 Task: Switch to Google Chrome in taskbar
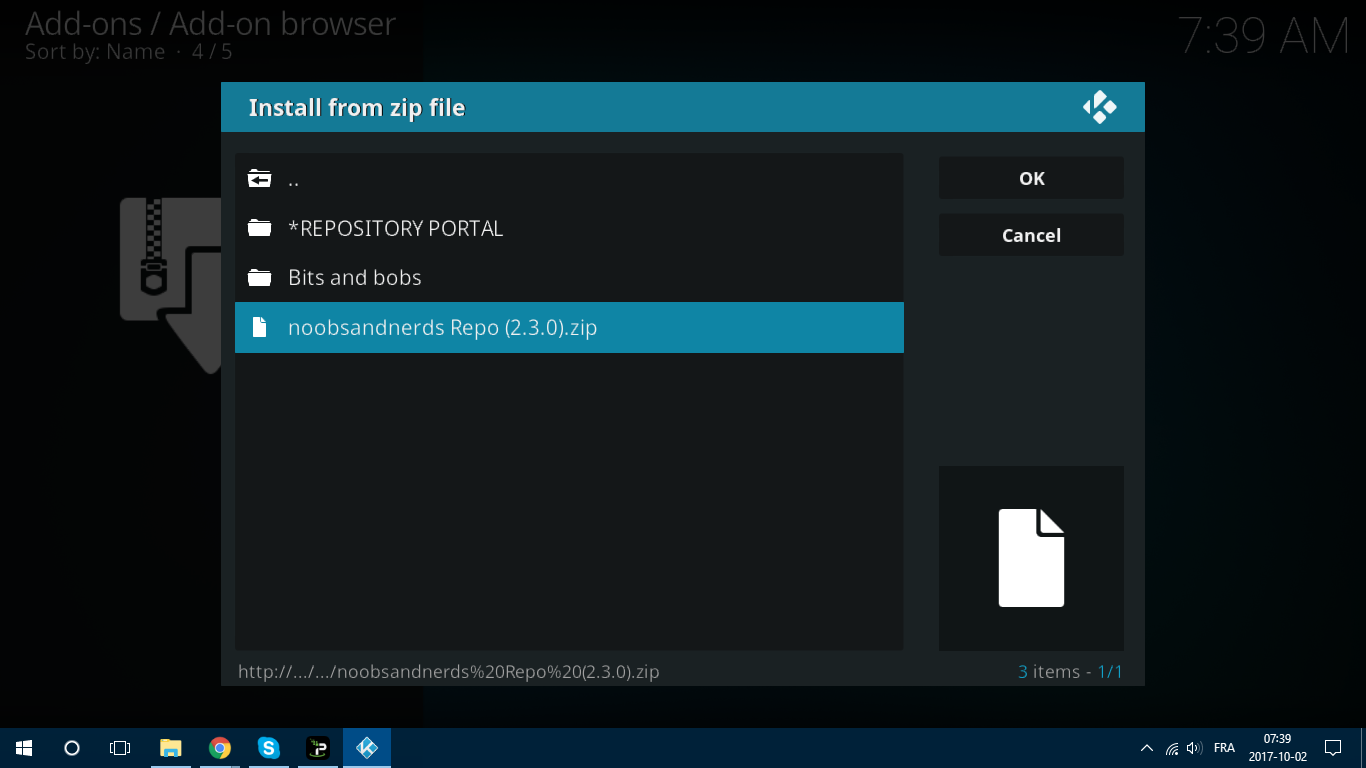click(220, 748)
